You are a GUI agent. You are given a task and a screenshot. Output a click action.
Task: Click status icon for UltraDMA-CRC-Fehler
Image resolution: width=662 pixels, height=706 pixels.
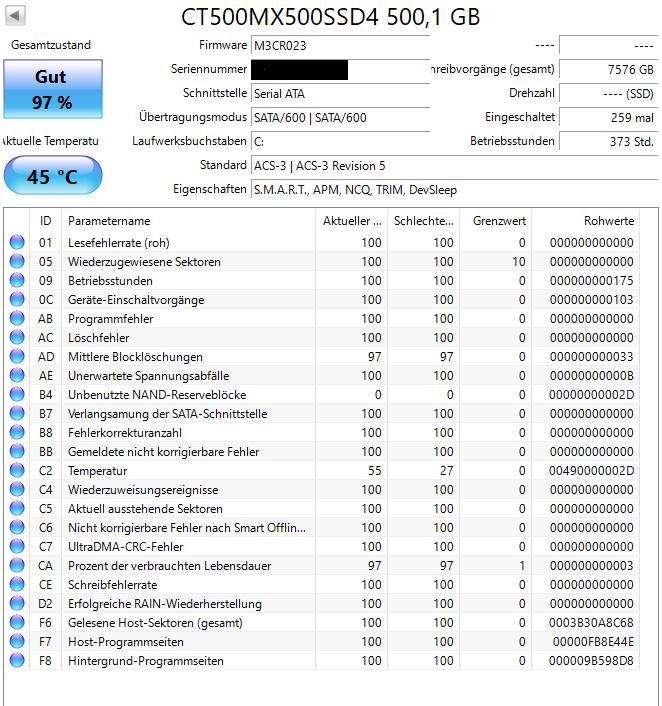17,546
